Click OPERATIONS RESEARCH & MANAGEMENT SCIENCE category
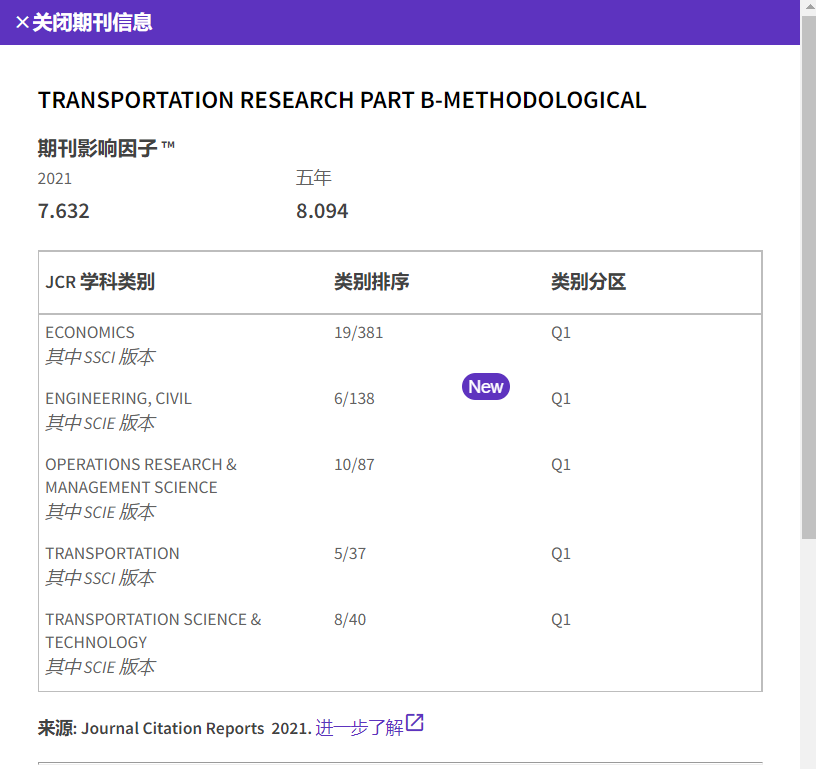 click(x=141, y=476)
